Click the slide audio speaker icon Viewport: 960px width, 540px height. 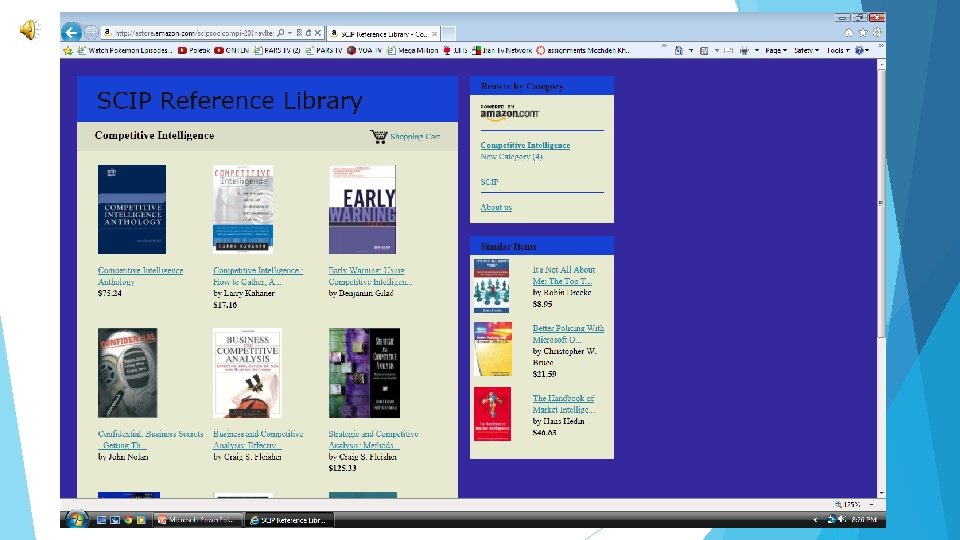29,29
